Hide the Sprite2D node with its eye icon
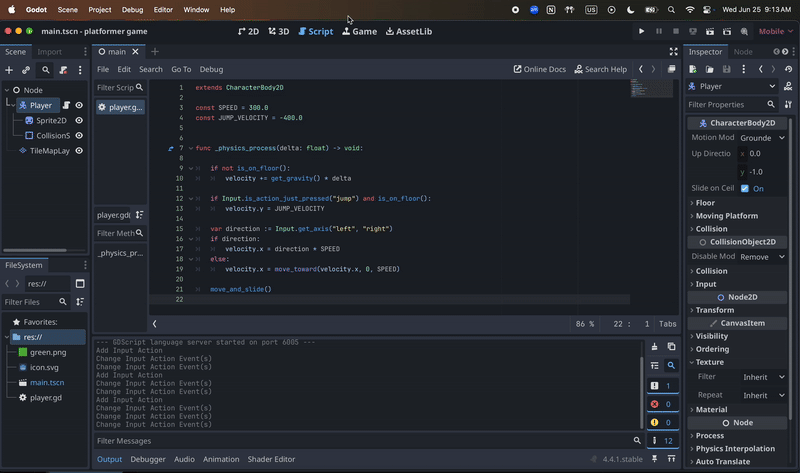Image resolution: width=800 pixels, height=473 pixels. tap(79, 120)
